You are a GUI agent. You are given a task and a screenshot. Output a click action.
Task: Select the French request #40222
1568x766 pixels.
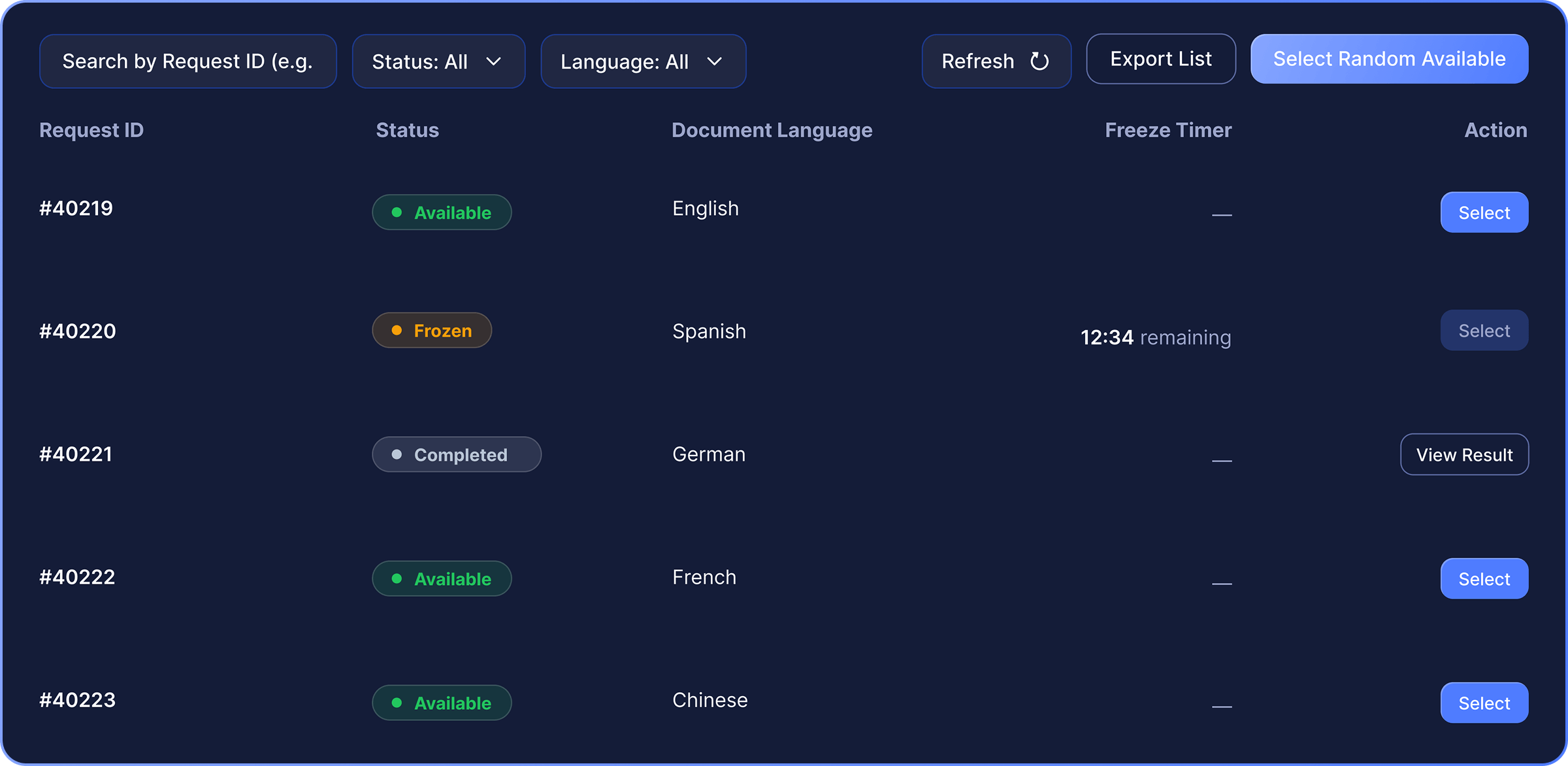(x=1484, y=579)
